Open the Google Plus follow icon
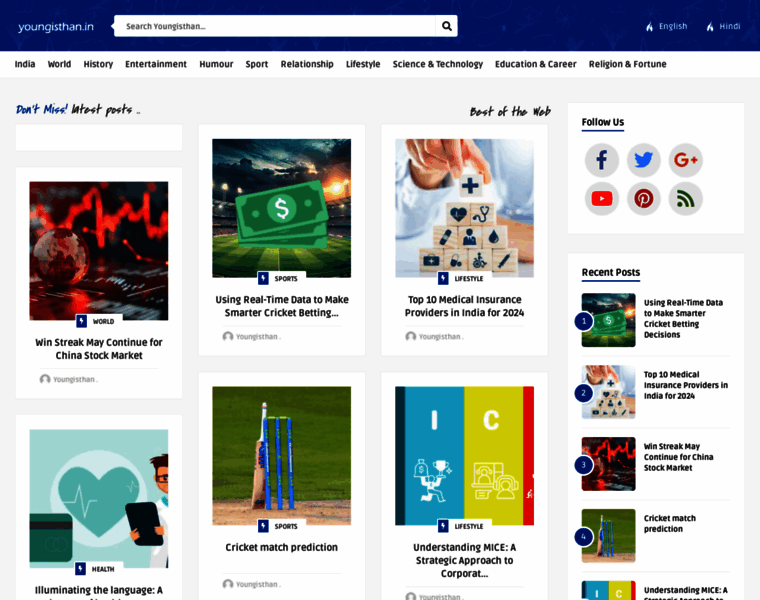 coord(685,160)
